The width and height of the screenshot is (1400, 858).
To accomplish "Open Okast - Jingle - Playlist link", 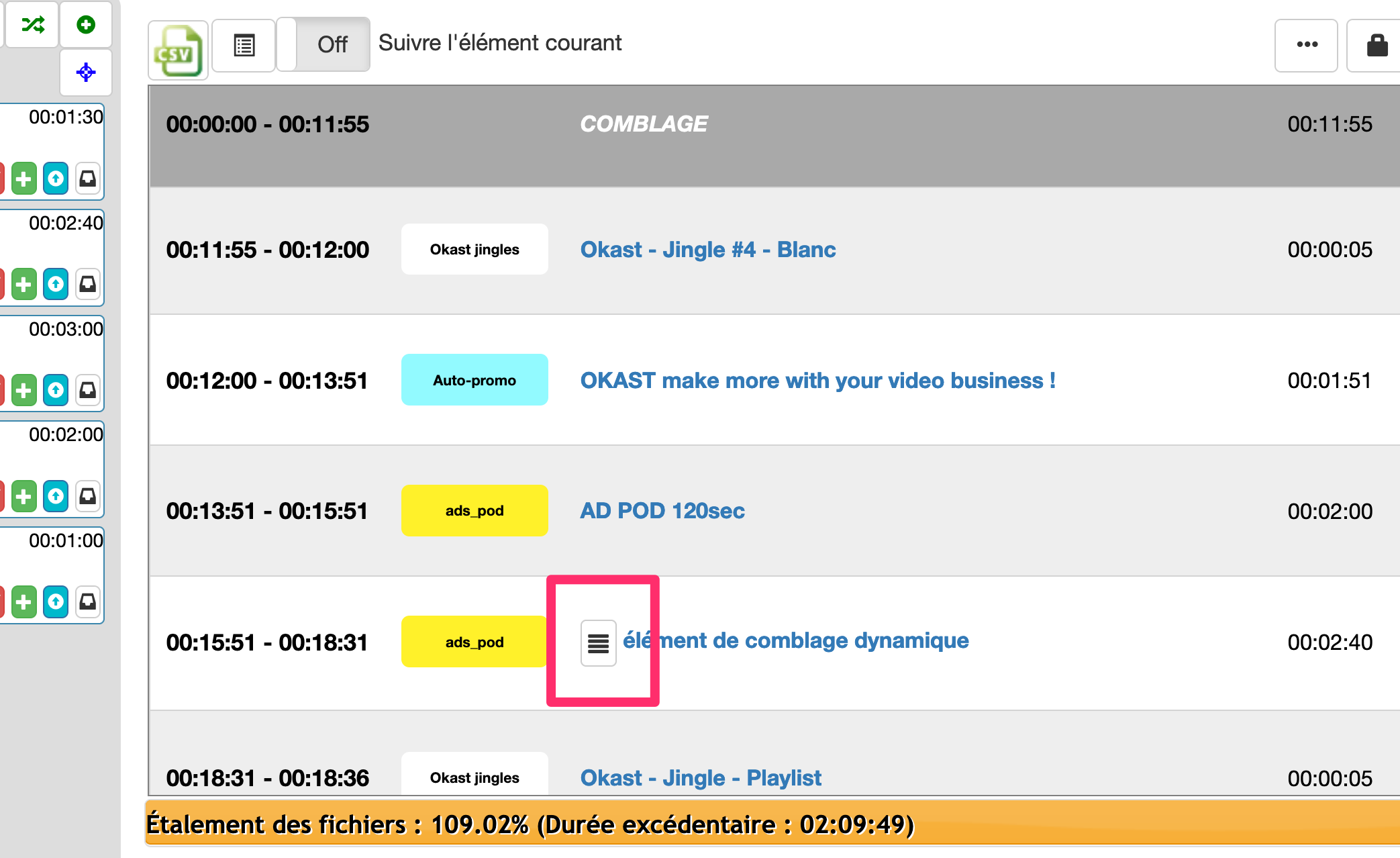I will pyautogui.click(x=700, y=778).
